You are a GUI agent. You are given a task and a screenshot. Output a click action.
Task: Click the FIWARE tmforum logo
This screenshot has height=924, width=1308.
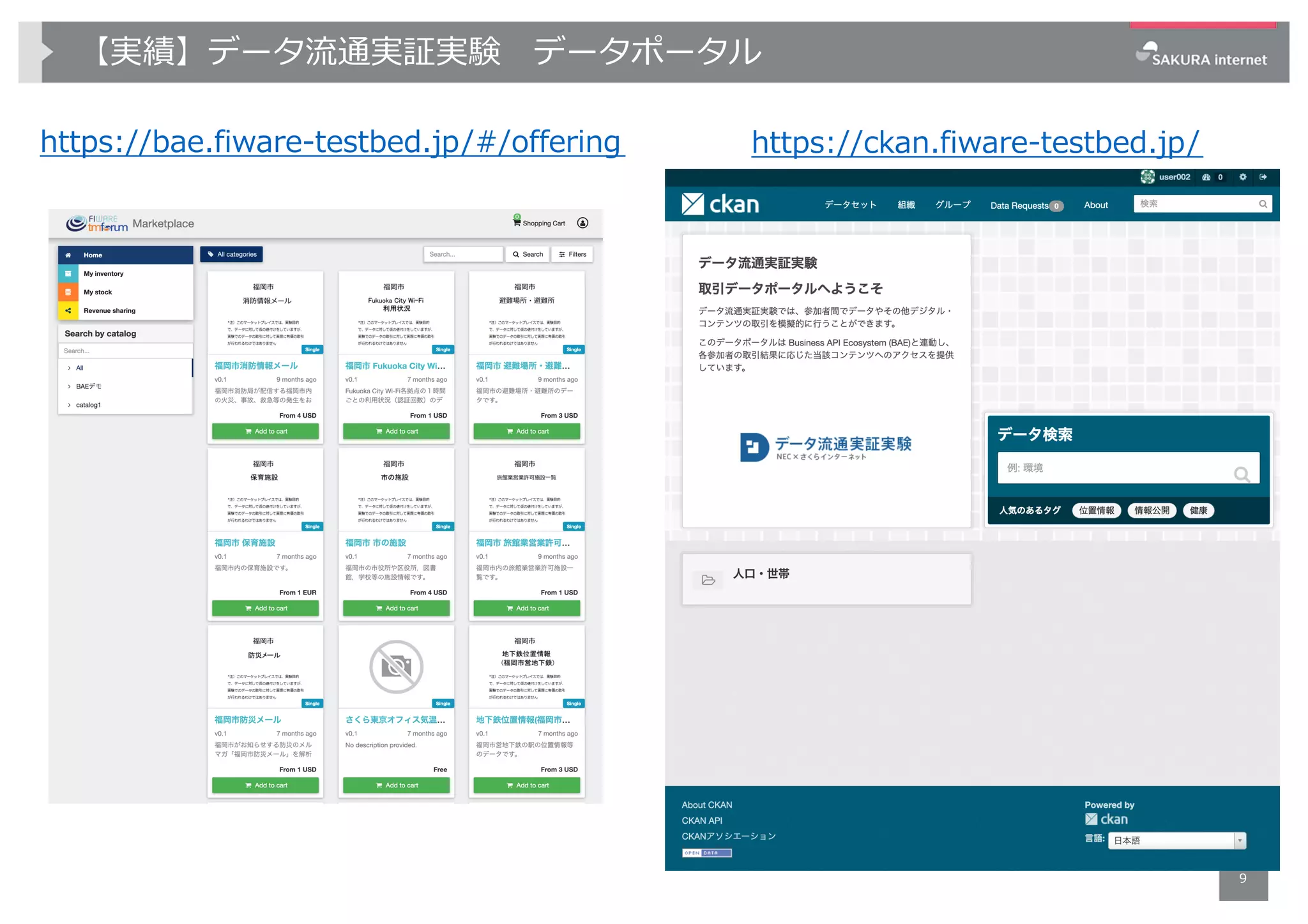96,223
